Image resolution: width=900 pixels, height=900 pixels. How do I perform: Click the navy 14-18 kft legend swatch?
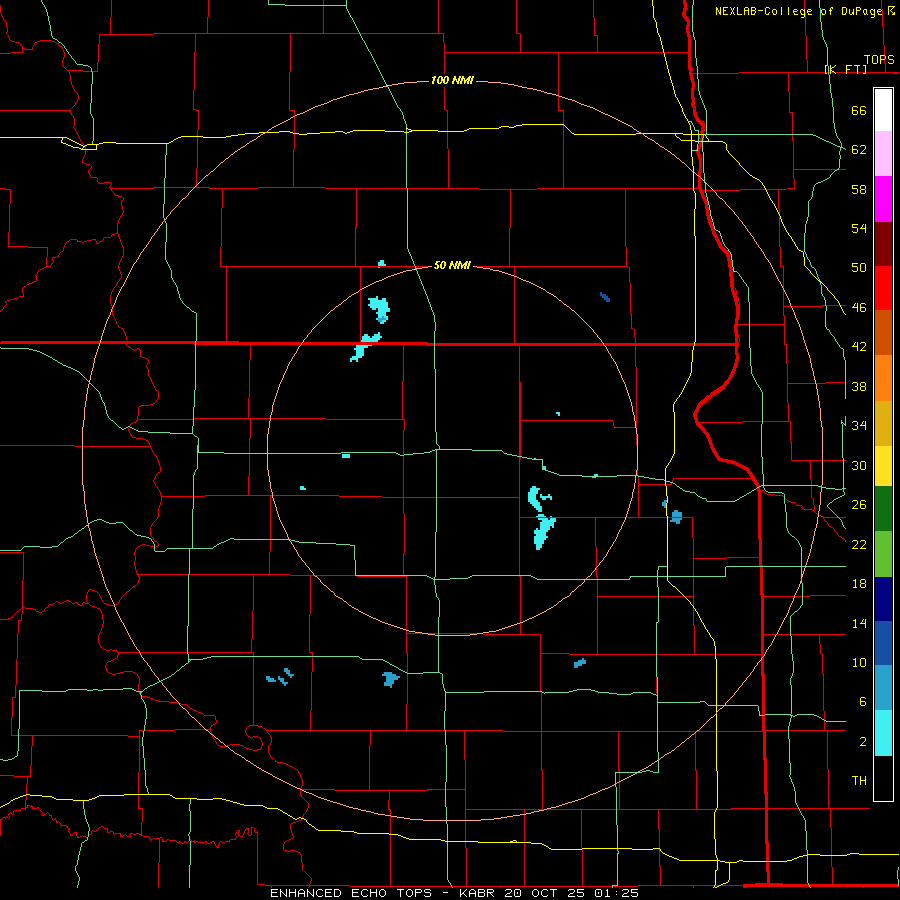(883, 599)
